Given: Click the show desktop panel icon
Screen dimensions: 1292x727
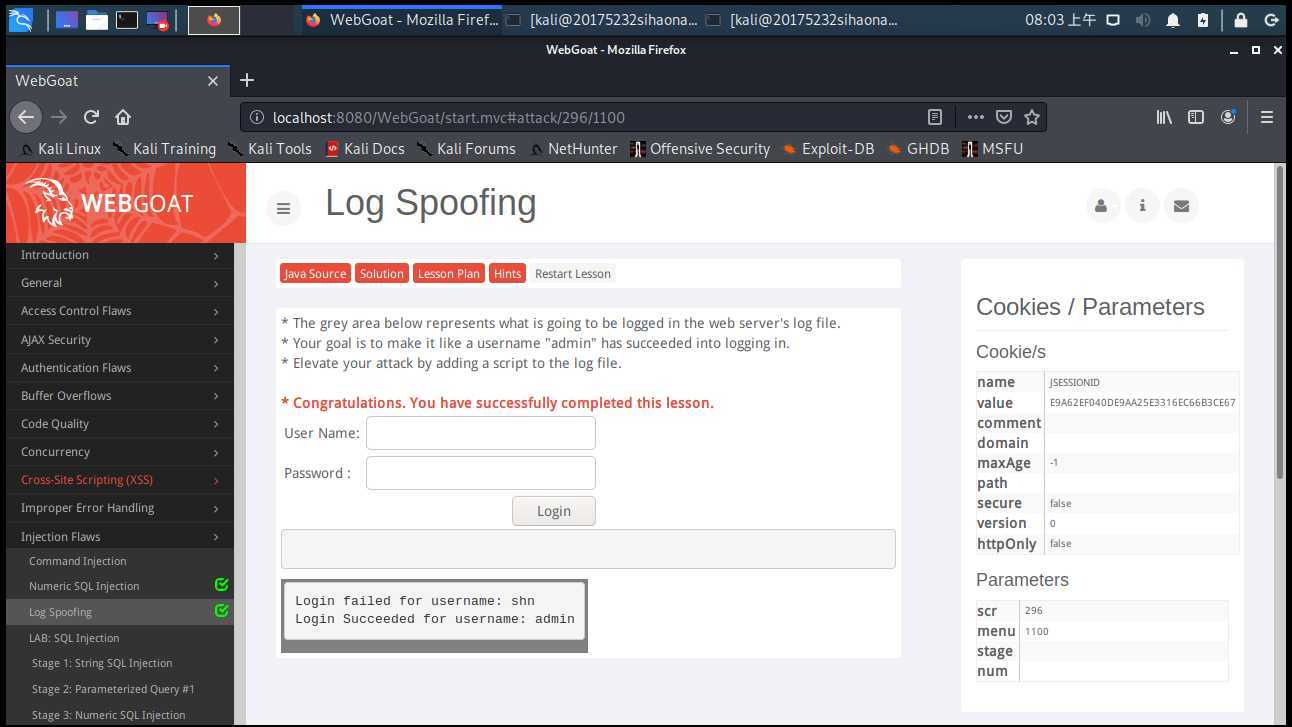Looking at the screenshot, I should pyautogui.click(x=66, y=19).
